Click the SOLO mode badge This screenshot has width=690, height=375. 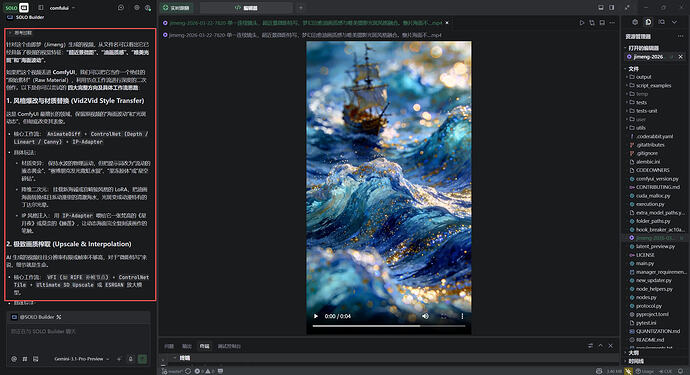11,7
